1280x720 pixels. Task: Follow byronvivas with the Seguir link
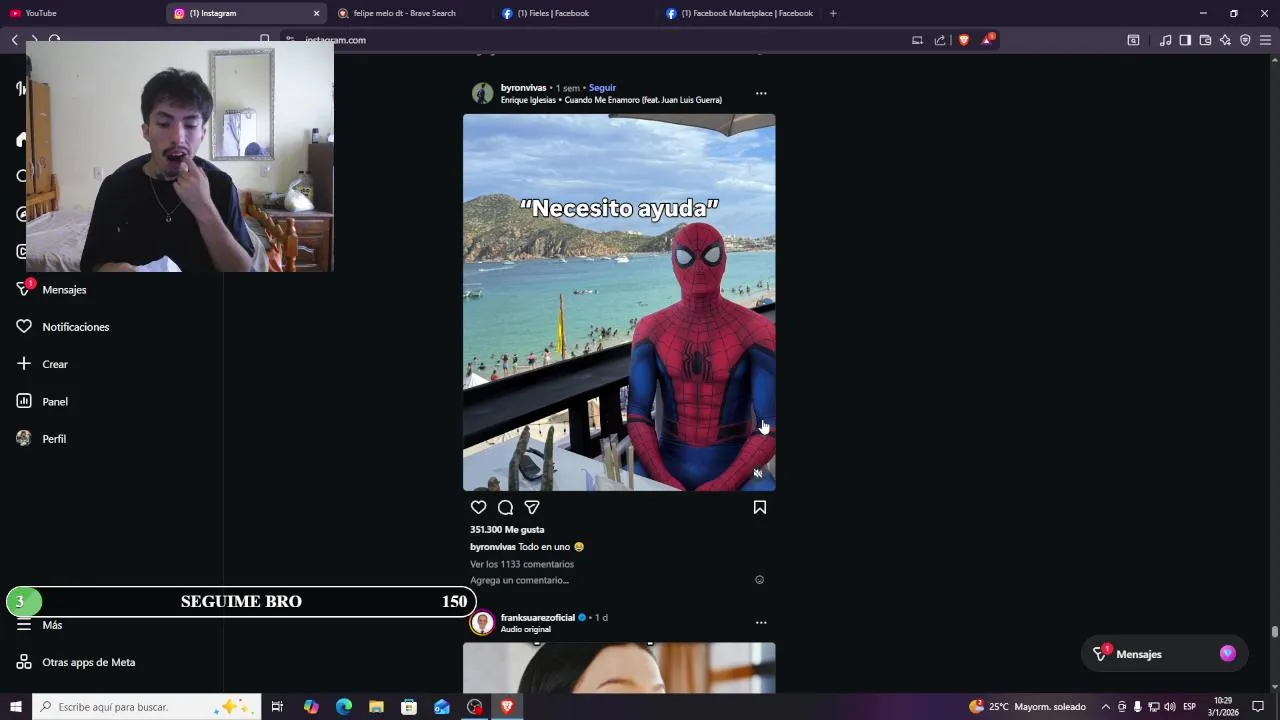(602, 88)
